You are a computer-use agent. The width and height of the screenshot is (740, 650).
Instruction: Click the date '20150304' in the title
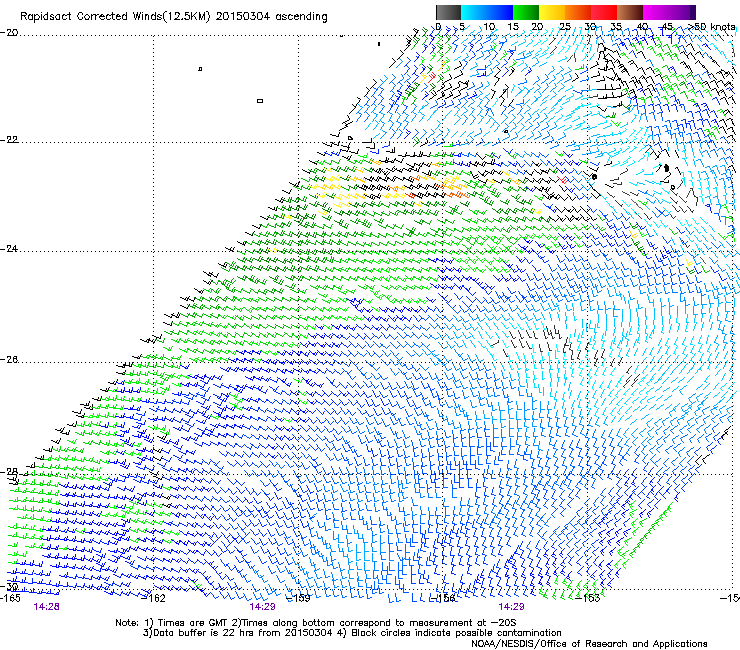click(x=243, y=17)
